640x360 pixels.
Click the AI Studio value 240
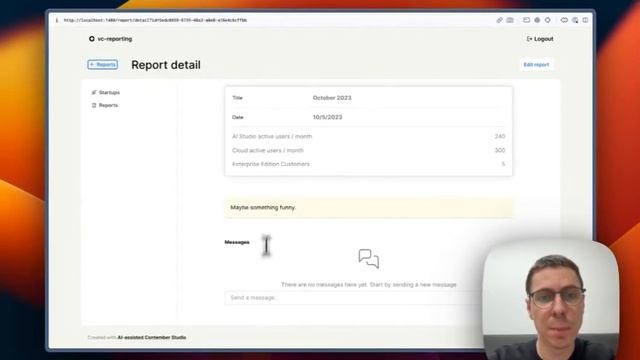(x=500, y=136)
